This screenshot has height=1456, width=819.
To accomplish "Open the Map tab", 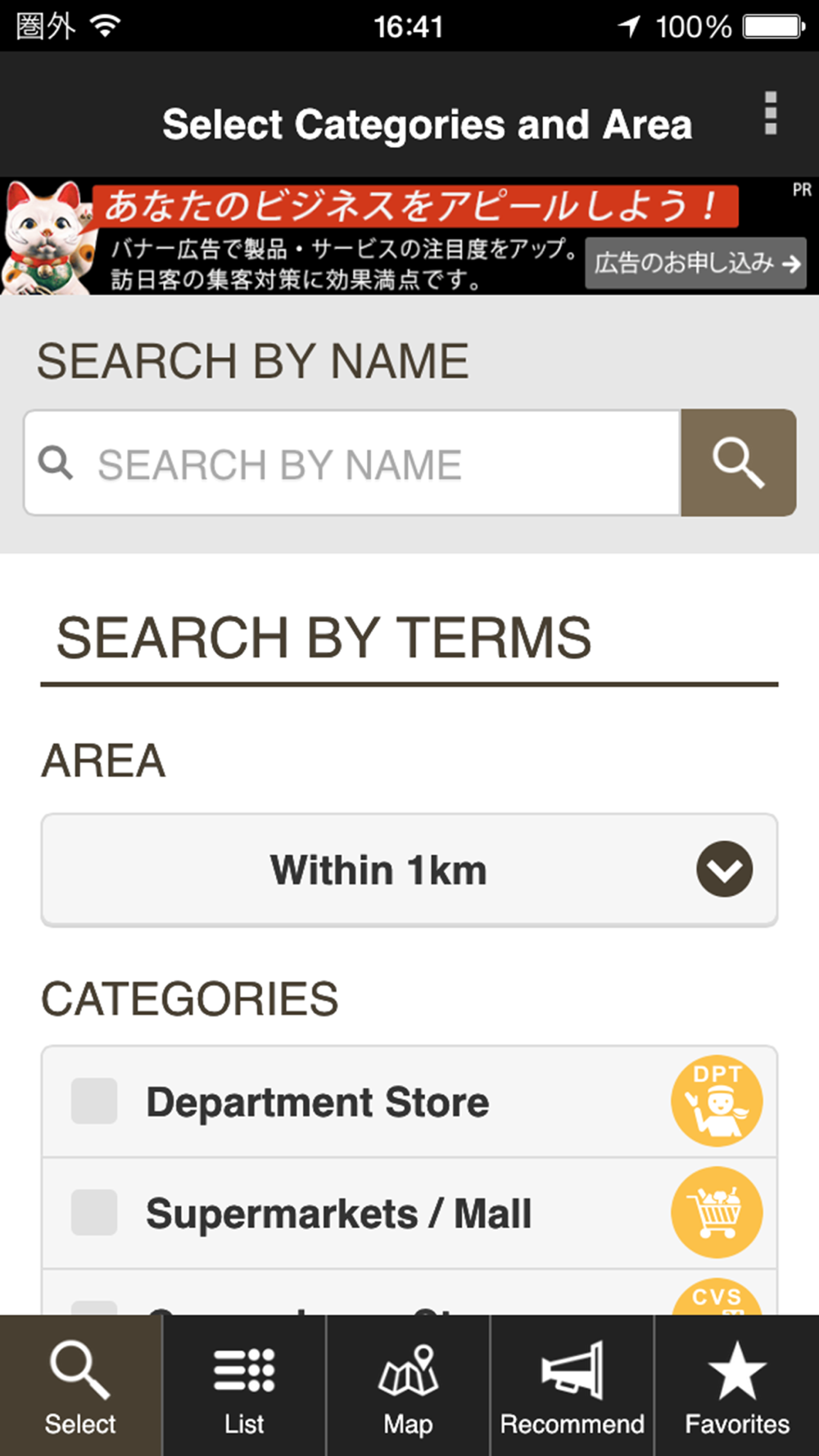I will click(408, 1386).
